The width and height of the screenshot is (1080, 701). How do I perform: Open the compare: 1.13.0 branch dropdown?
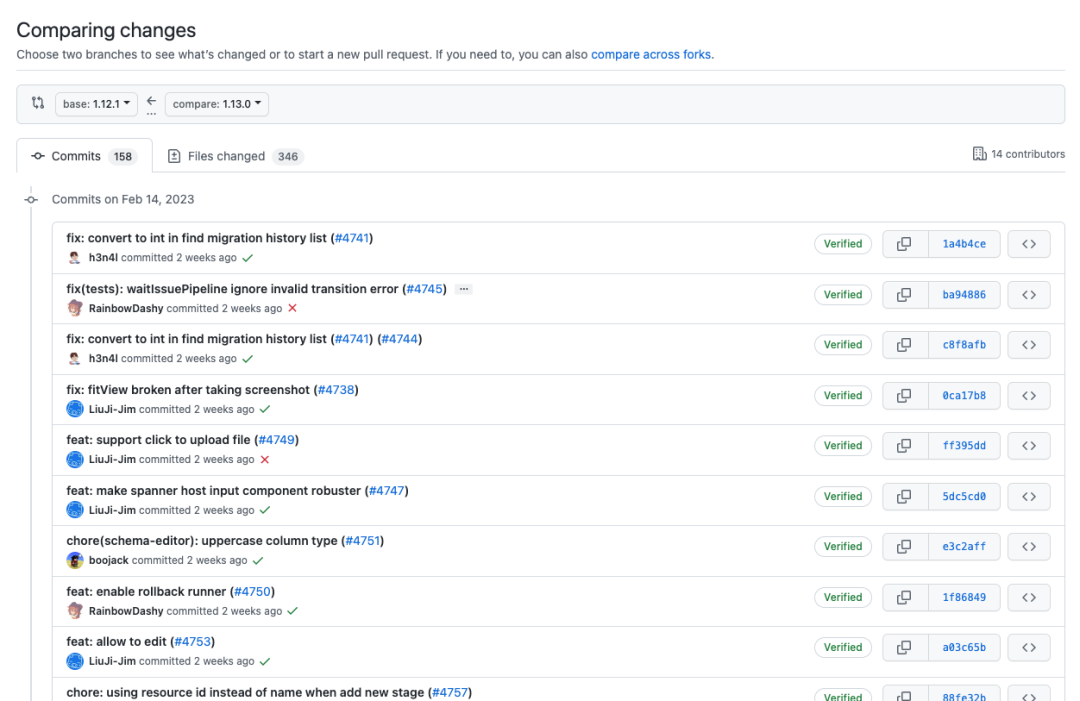coord(216,104)
